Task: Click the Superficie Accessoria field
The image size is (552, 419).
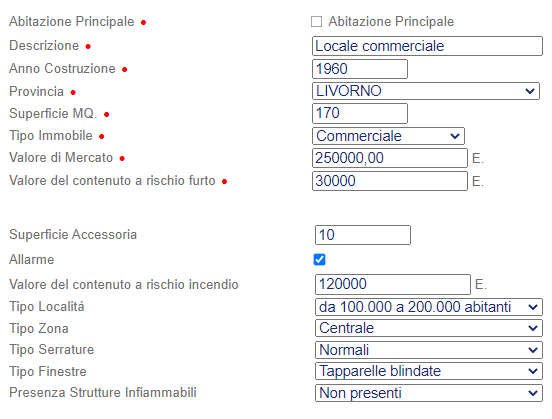Action: (363, 235)
